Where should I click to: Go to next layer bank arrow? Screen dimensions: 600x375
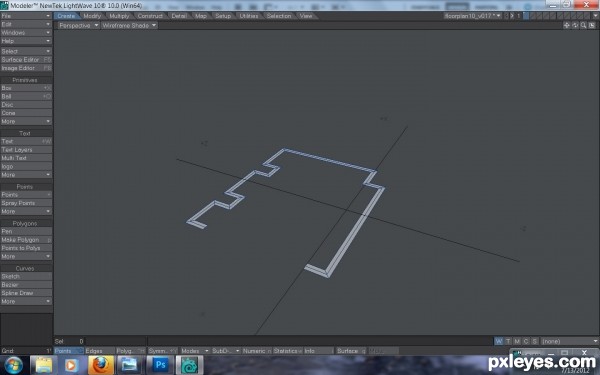(x=512, y=16)
